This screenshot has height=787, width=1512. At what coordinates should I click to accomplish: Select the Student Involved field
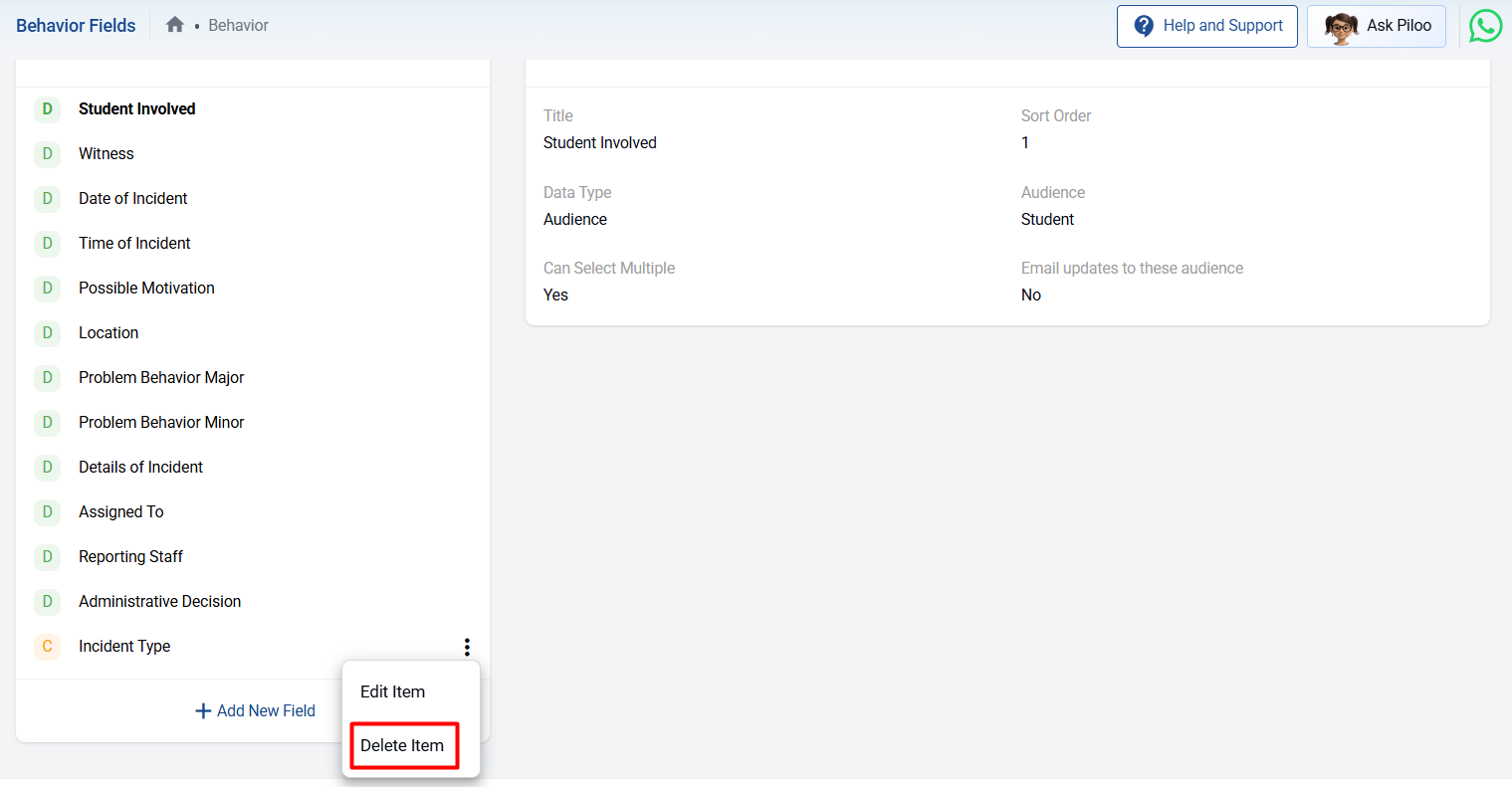click(137, 109)
